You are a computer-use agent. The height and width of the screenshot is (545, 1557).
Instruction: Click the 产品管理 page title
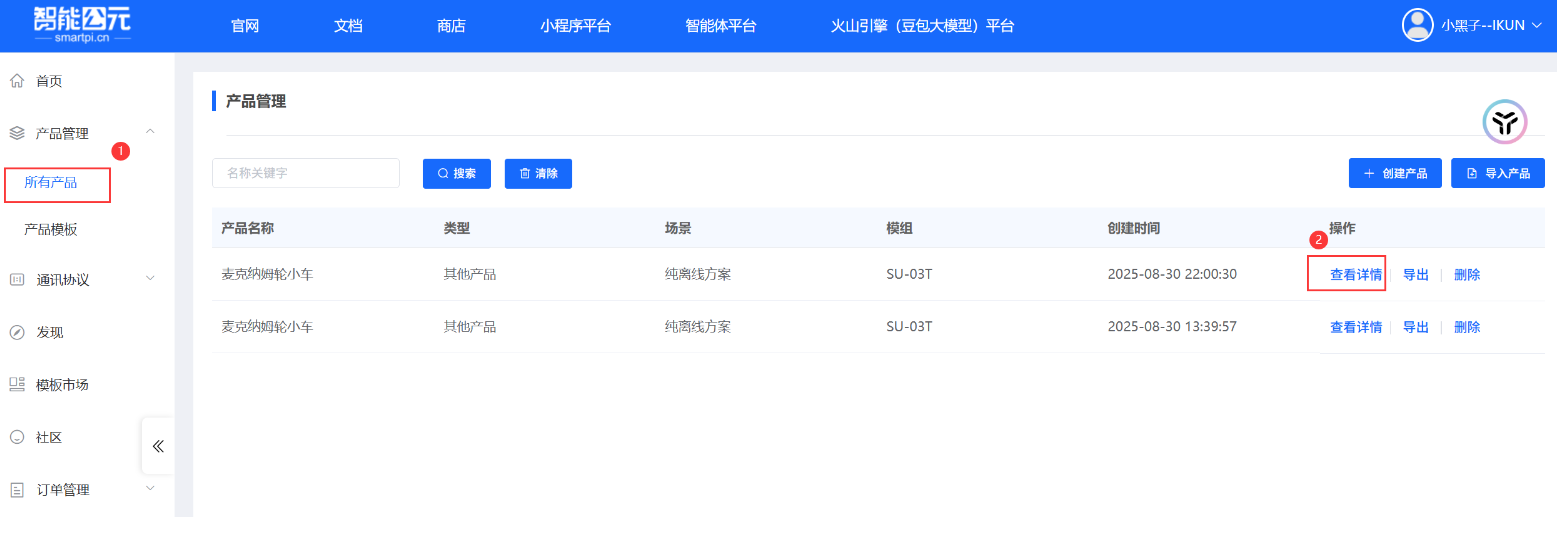coord(256,101)
